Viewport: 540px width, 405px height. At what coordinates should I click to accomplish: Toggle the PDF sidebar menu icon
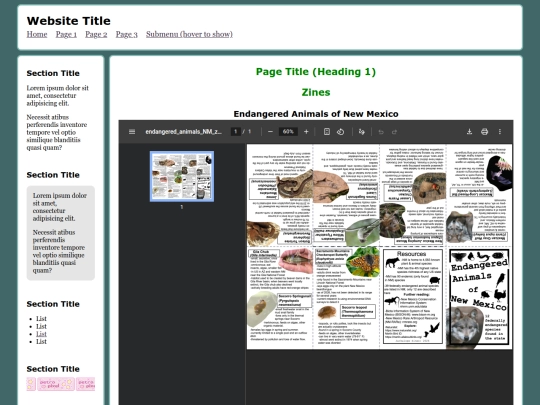coord(132,132)
